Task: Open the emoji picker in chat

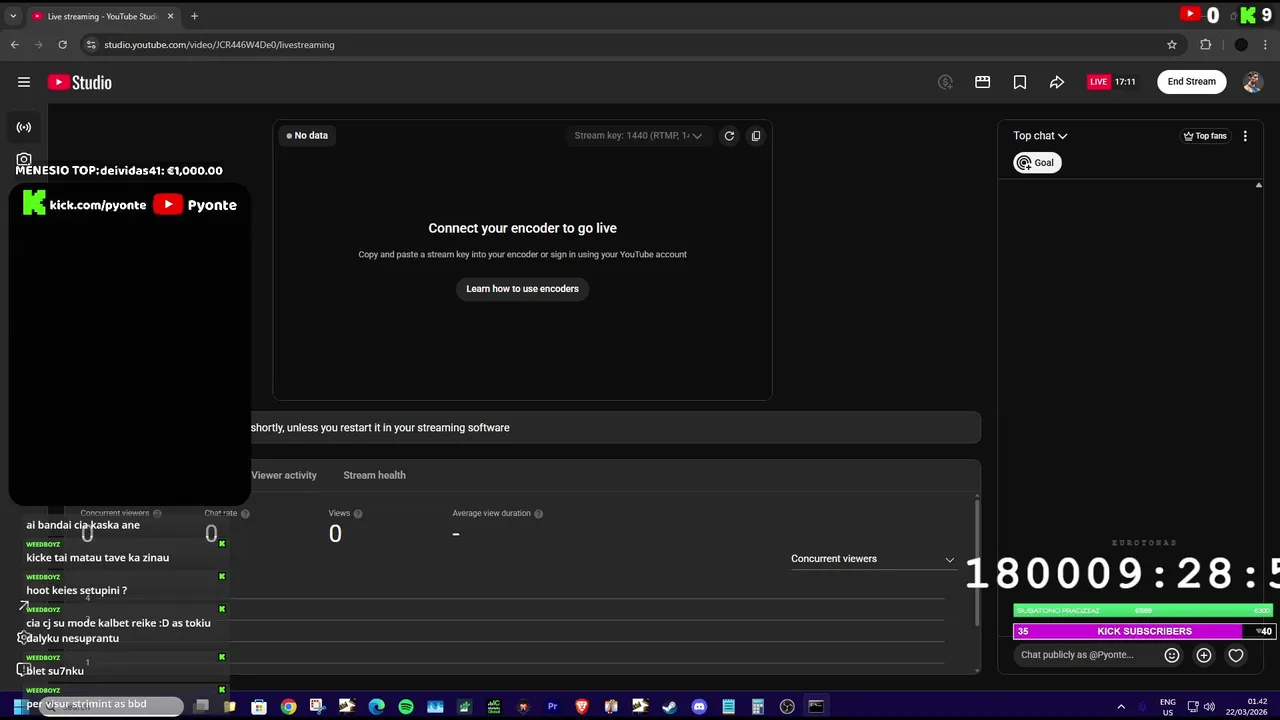Action: pos(1172,655)
